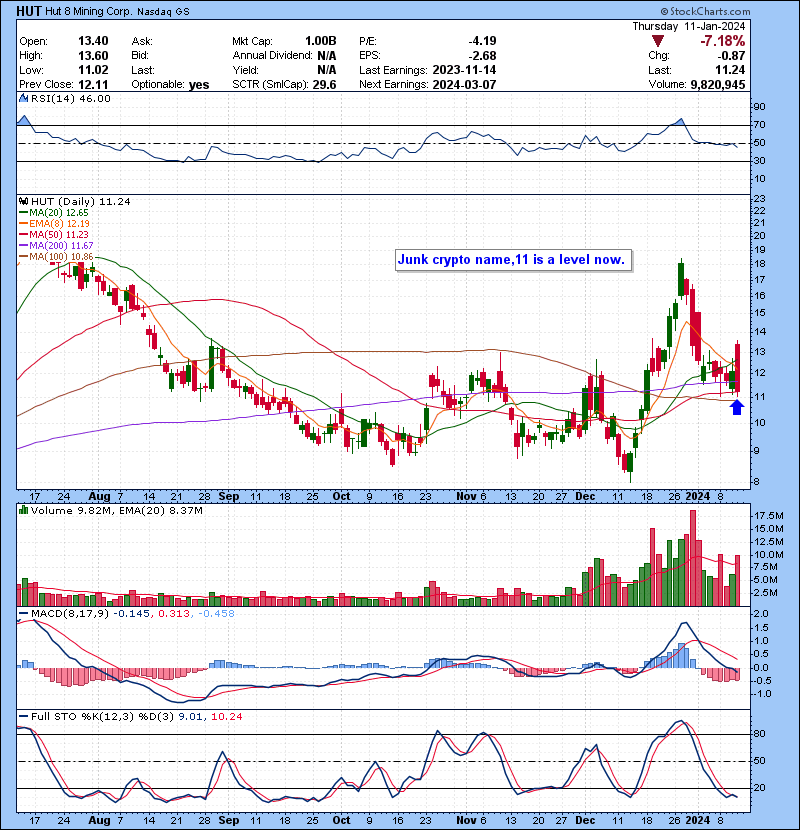Click the company name Hut 8 Mining Corp.
Viewport: 800px width, 830px height.
click(x=88, y=11)
